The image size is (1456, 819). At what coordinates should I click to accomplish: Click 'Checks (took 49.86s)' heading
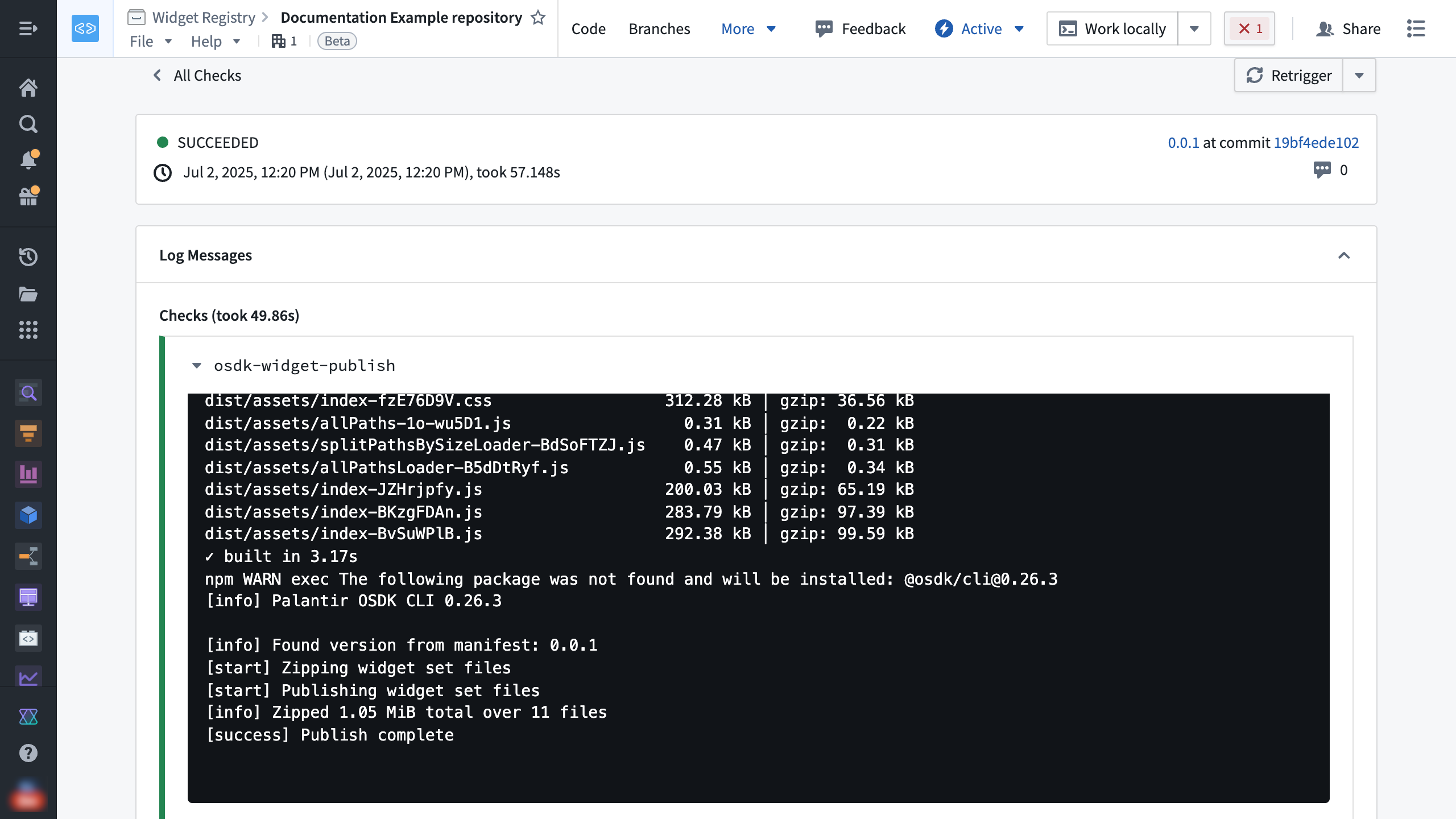229,315
